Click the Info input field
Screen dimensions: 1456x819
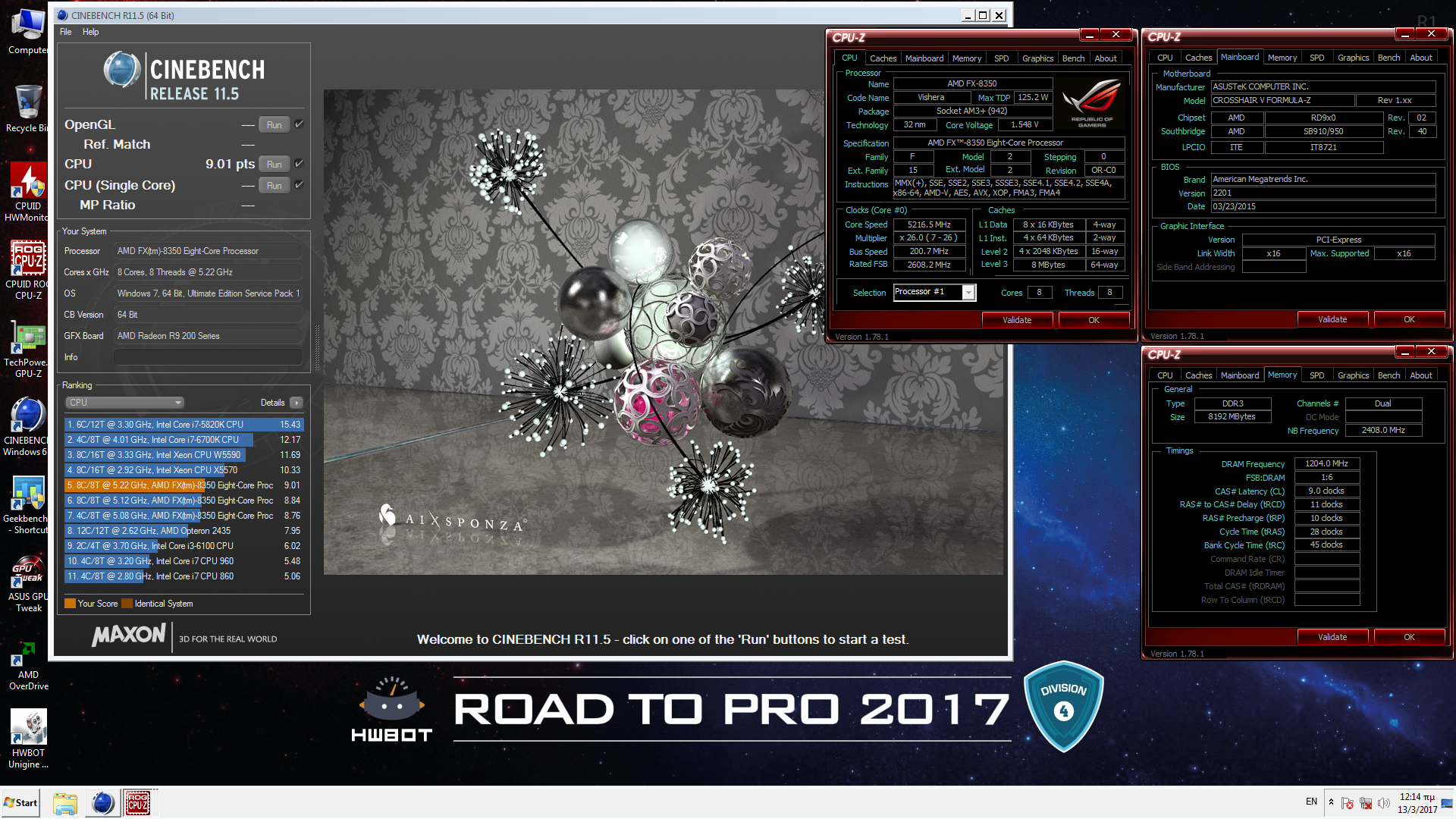pos(209,357)
